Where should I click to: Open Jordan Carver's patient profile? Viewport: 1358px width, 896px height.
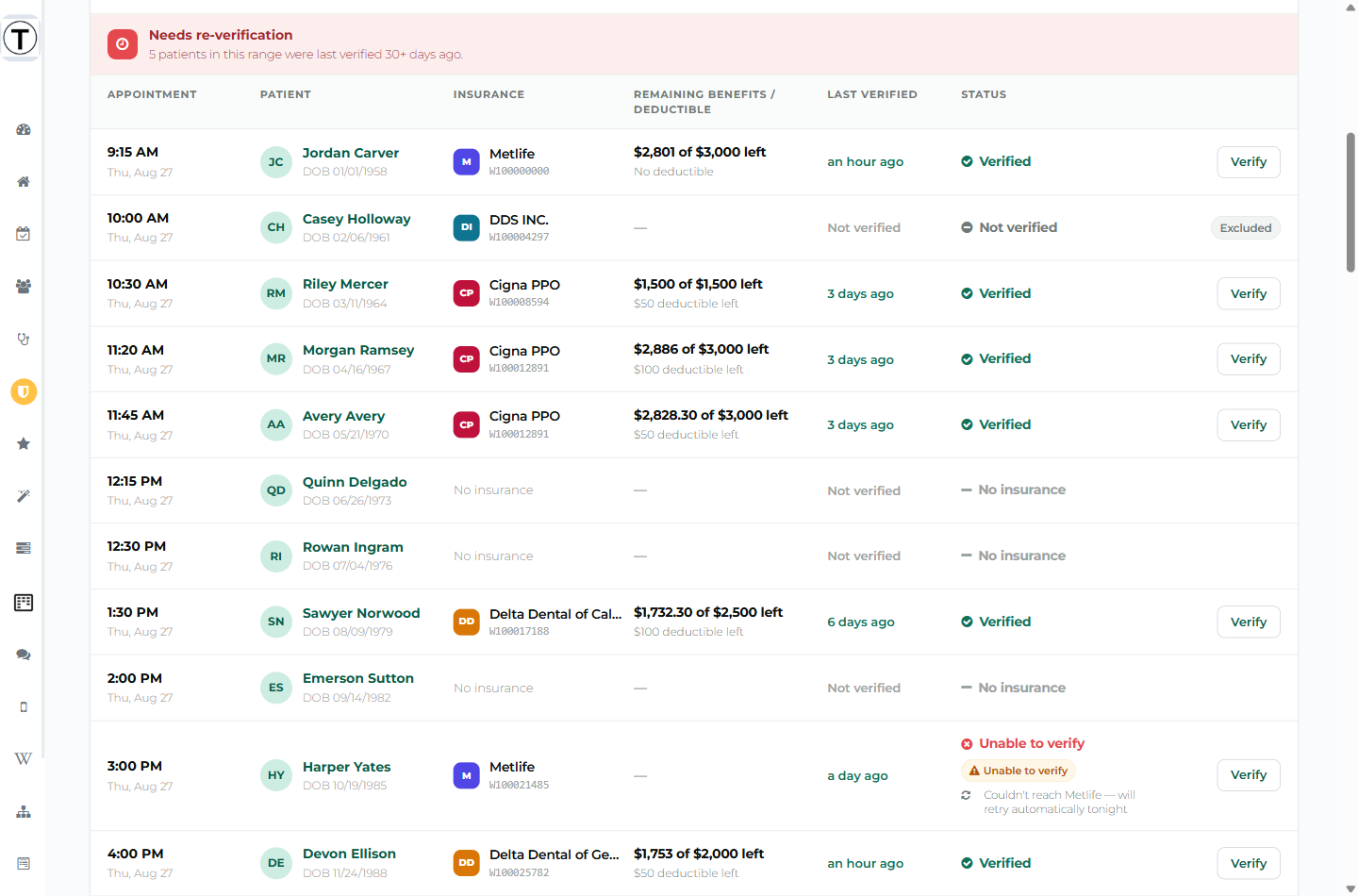pos(351,153)
